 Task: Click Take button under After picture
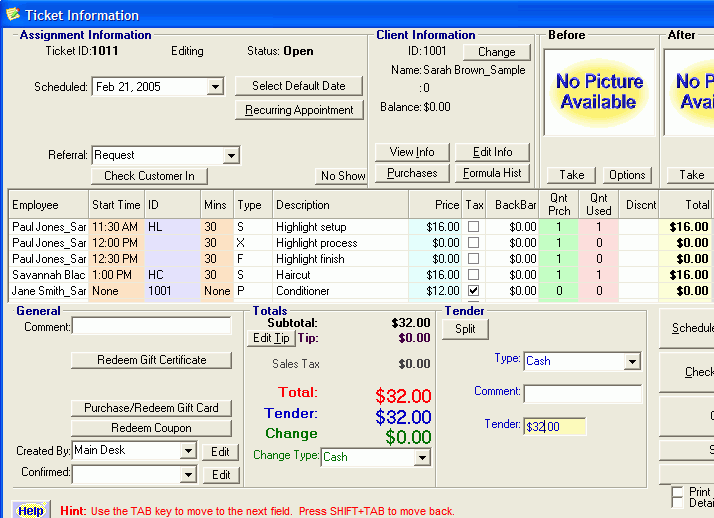coord(691,175)
